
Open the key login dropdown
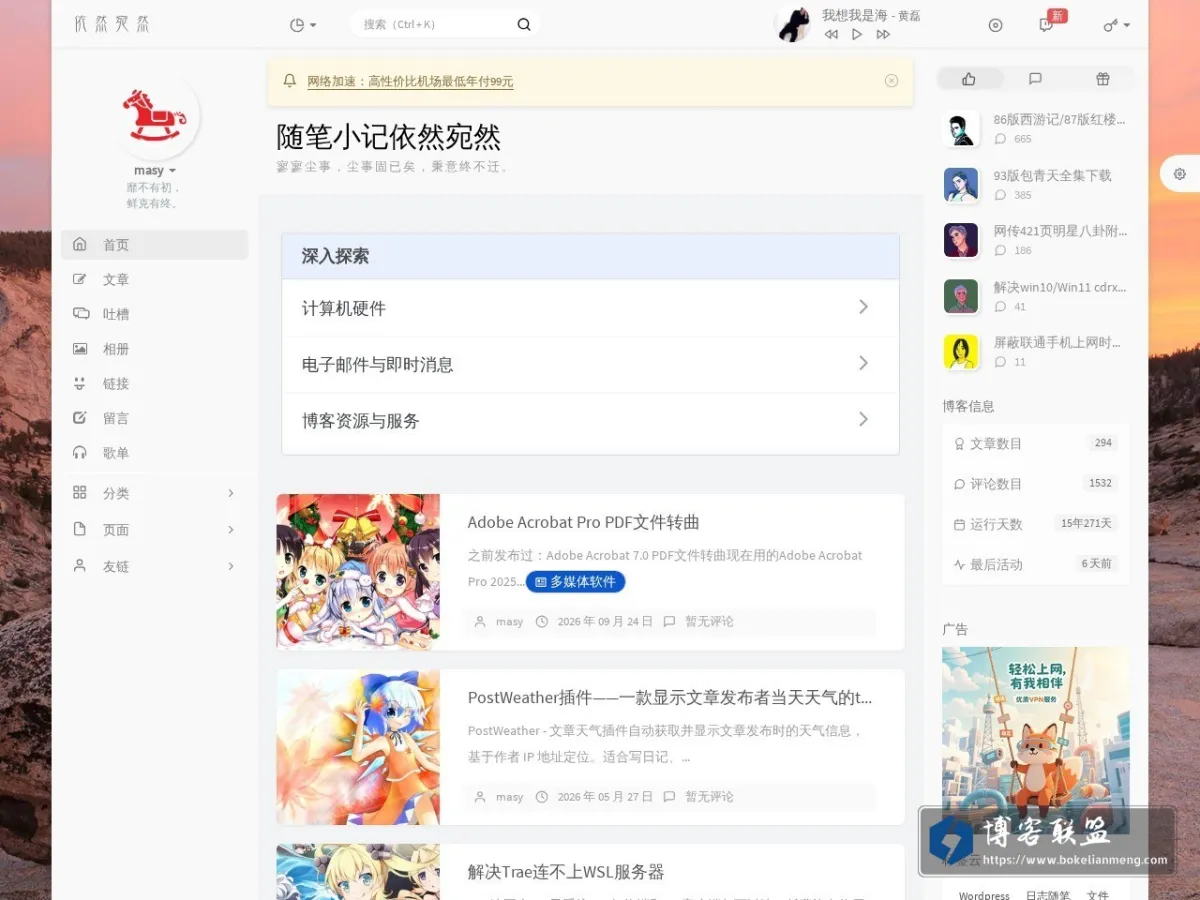click(1116, 25)
